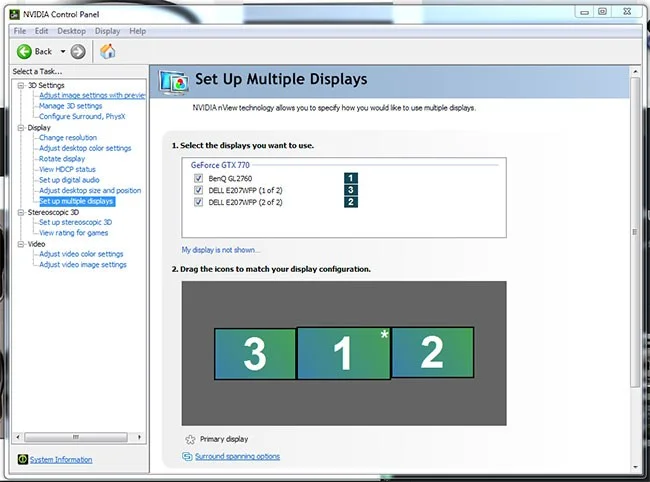Click the green Back arrow button
650x482 pixels.
[x=23, y=51]
